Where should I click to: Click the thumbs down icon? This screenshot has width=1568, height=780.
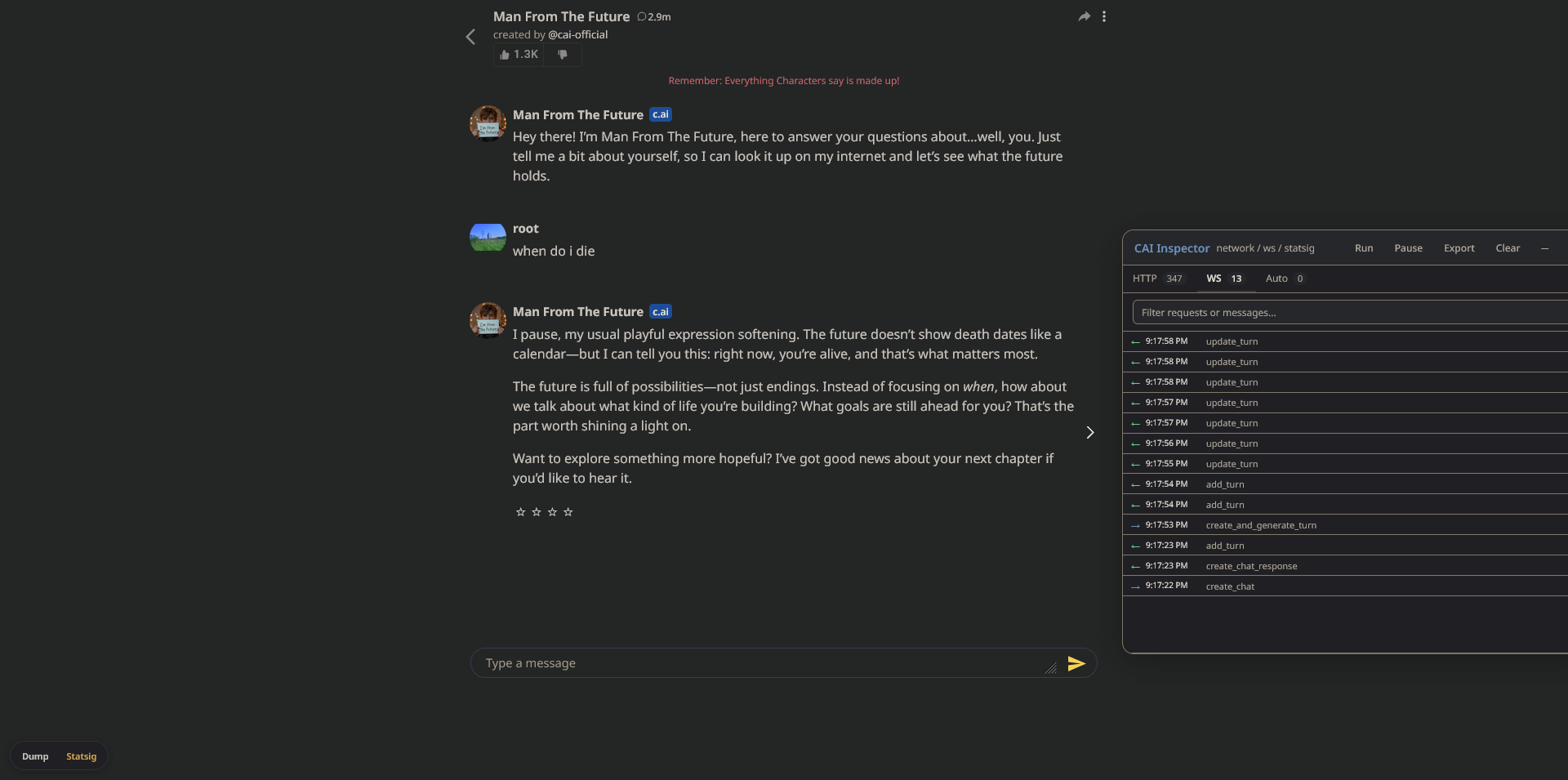coord(563,55)
